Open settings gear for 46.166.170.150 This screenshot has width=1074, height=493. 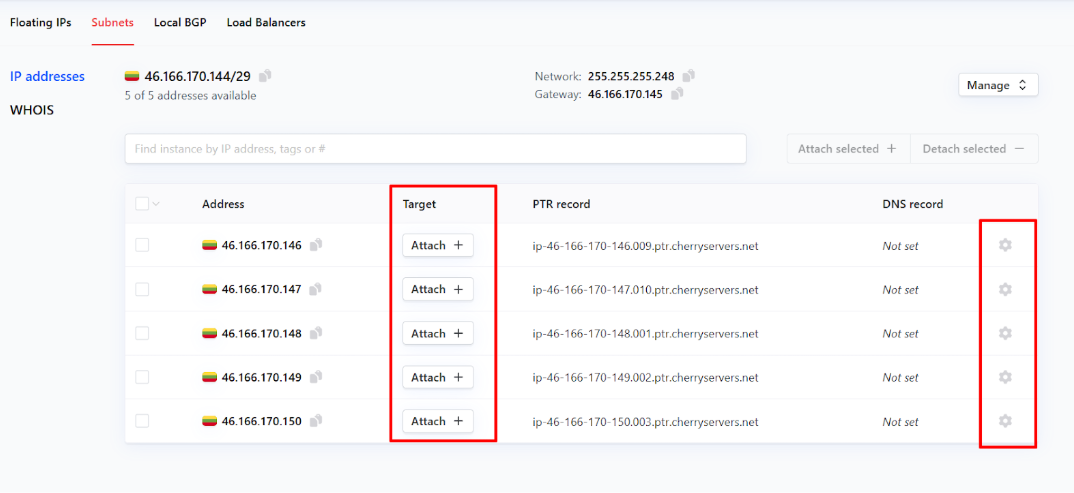1005,421
